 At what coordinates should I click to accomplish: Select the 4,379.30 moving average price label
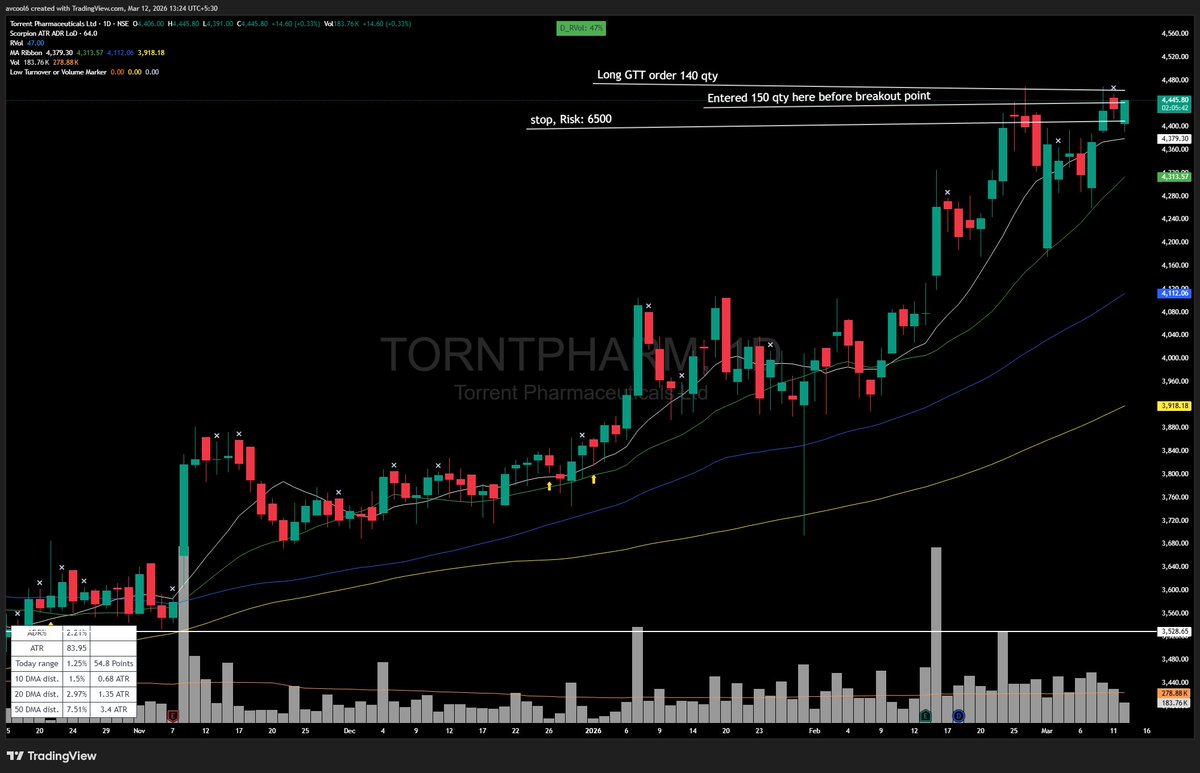(1174, 138)
